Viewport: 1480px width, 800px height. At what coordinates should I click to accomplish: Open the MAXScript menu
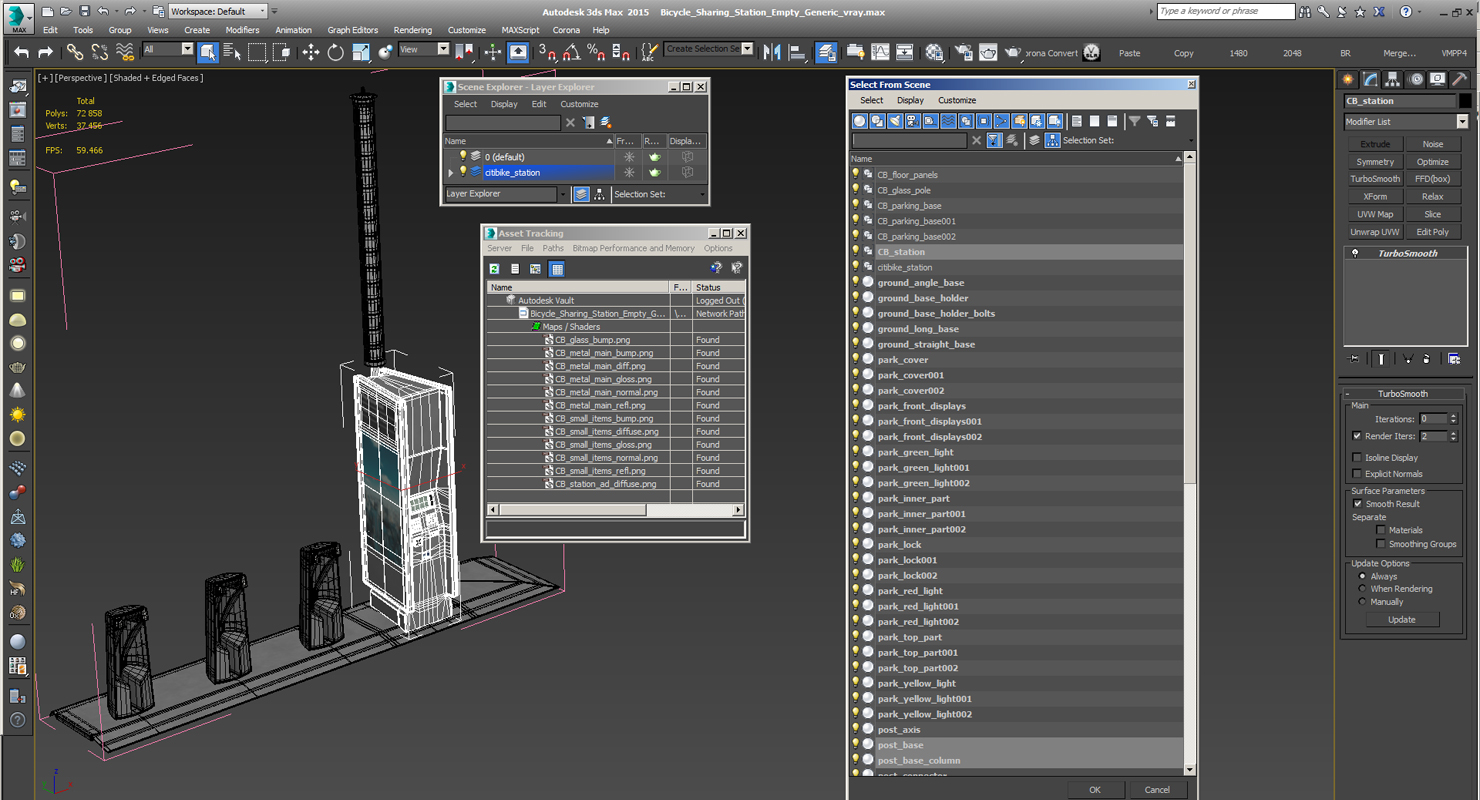[x=520, y=30]
